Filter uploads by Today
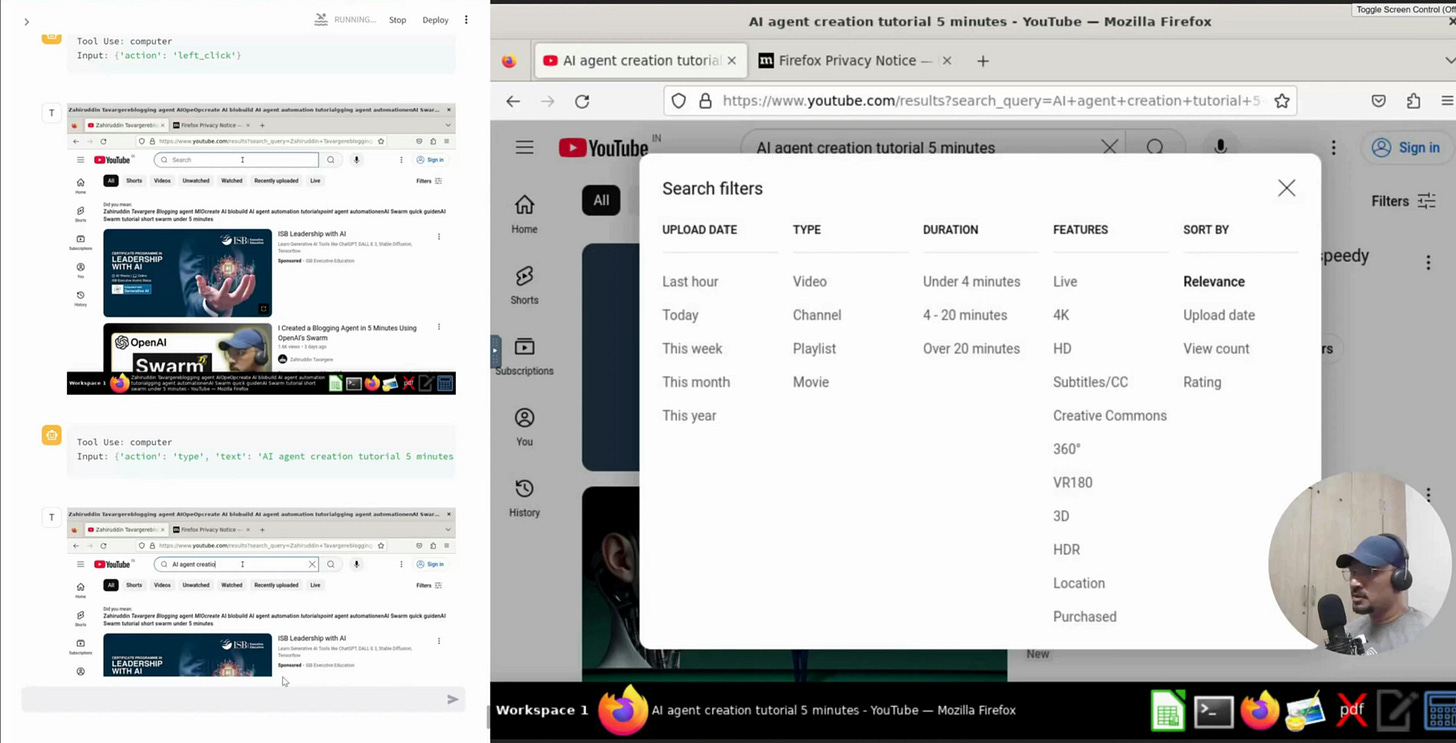Screen dimensions: 1456x743 pyautogui.click(x=680, y=315)
